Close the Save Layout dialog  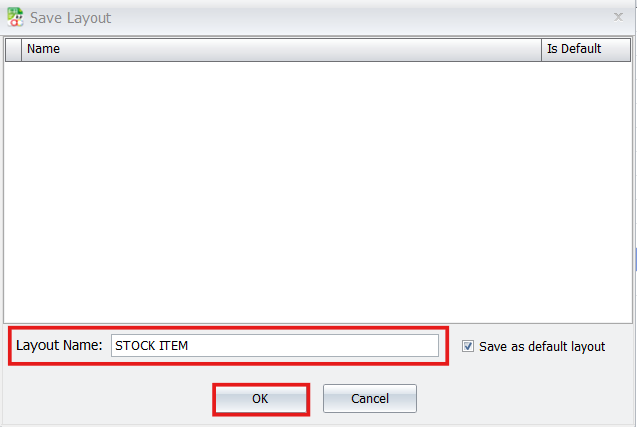618,16
